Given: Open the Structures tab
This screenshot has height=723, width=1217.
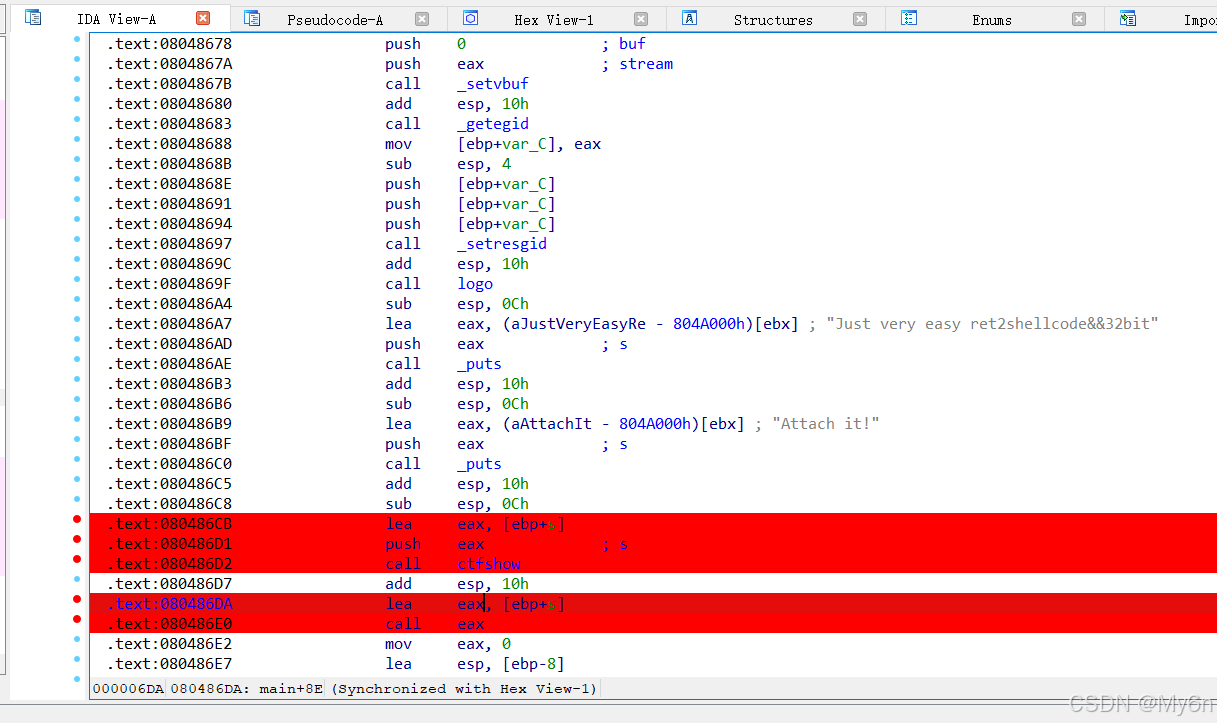Looking at the screenshot, I should click(x=773, y=19).
